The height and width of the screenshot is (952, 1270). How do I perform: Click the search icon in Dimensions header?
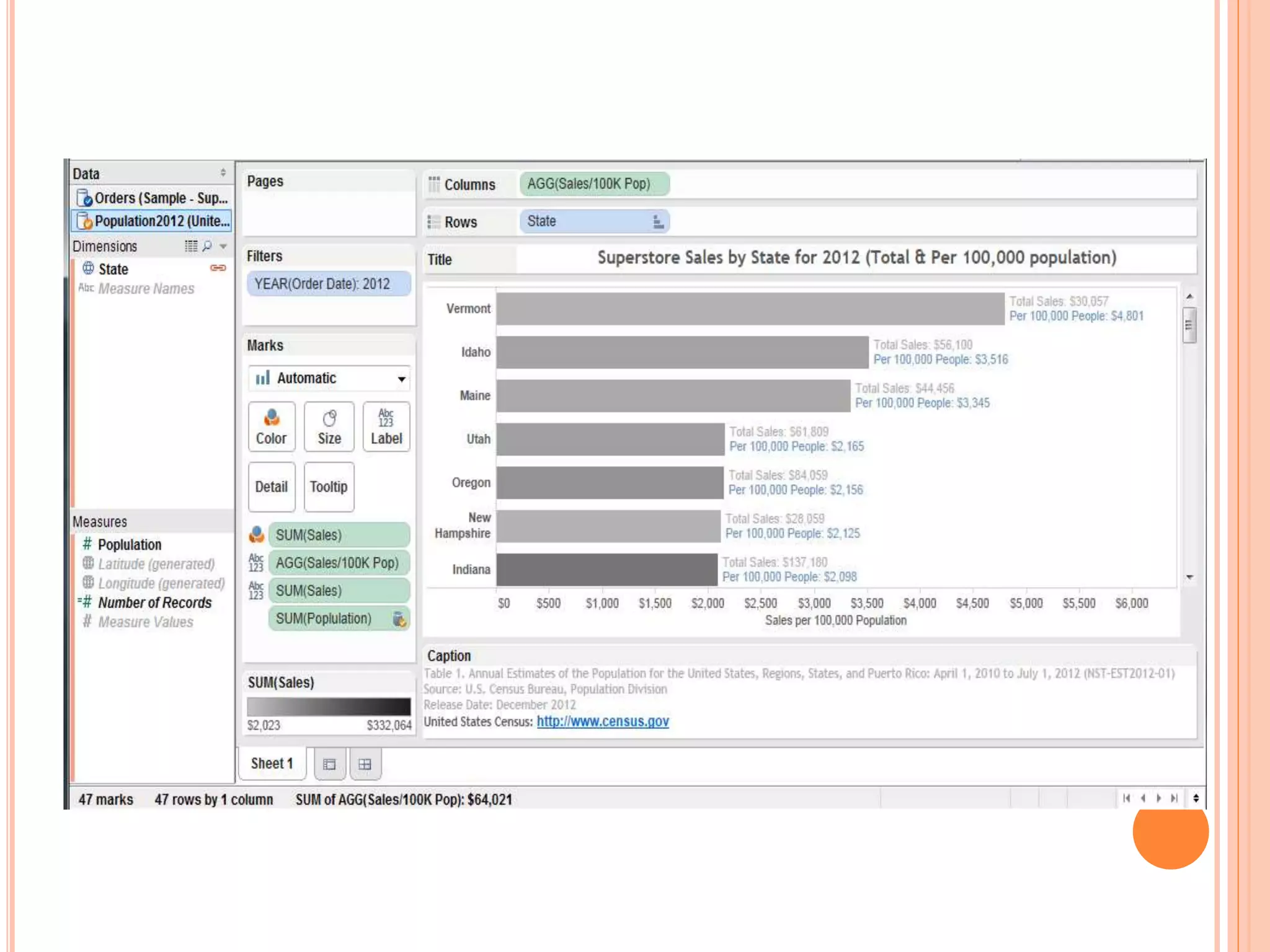207,246
